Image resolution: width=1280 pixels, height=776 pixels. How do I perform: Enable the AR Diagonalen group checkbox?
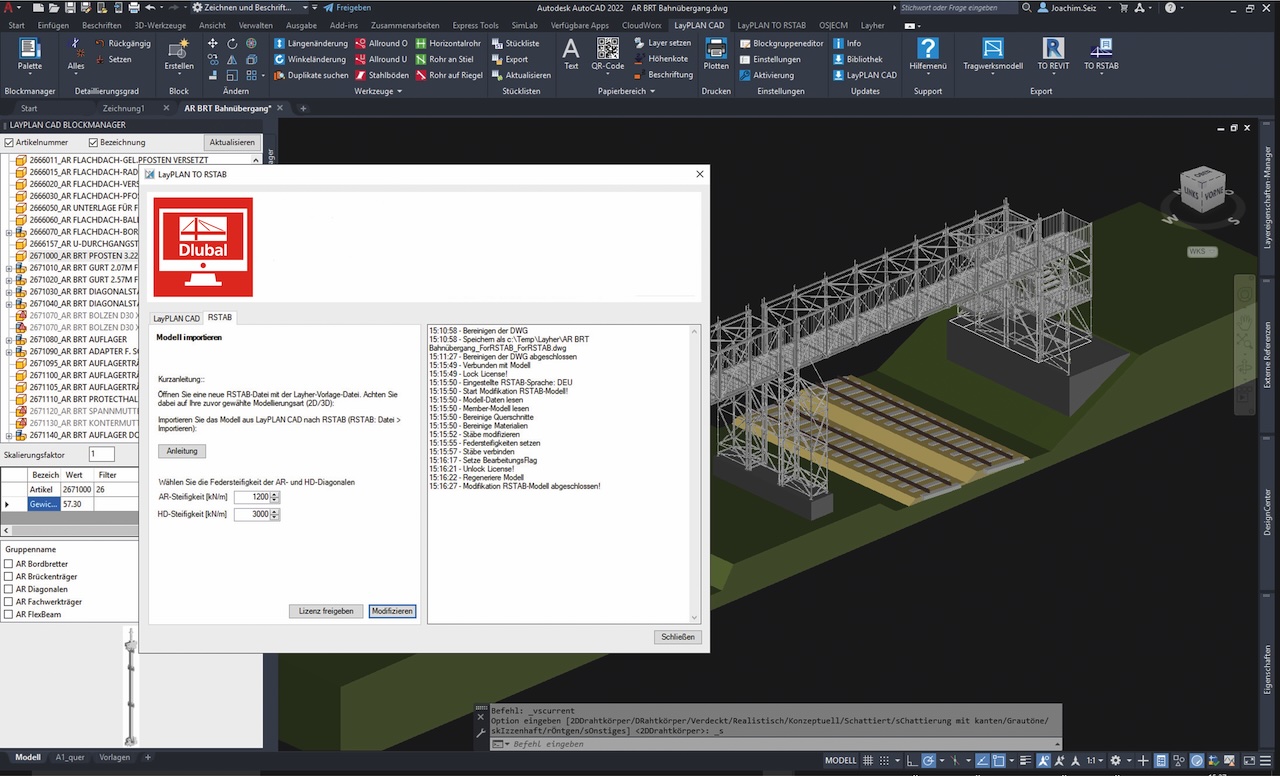coord(9,589)
